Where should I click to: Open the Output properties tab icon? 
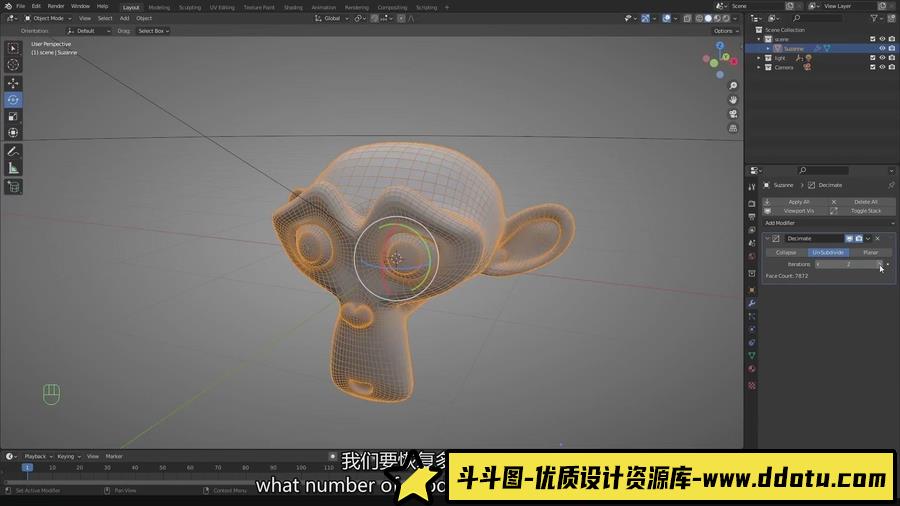click(752, 217)
